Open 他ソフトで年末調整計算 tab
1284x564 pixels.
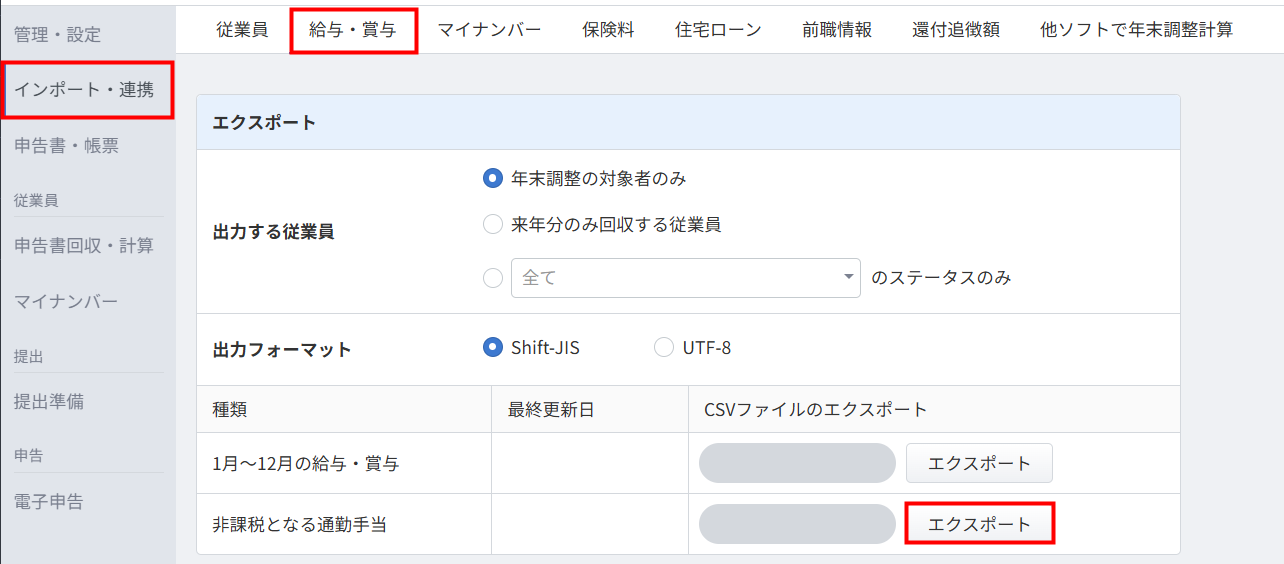click(x=1136, y=30)
